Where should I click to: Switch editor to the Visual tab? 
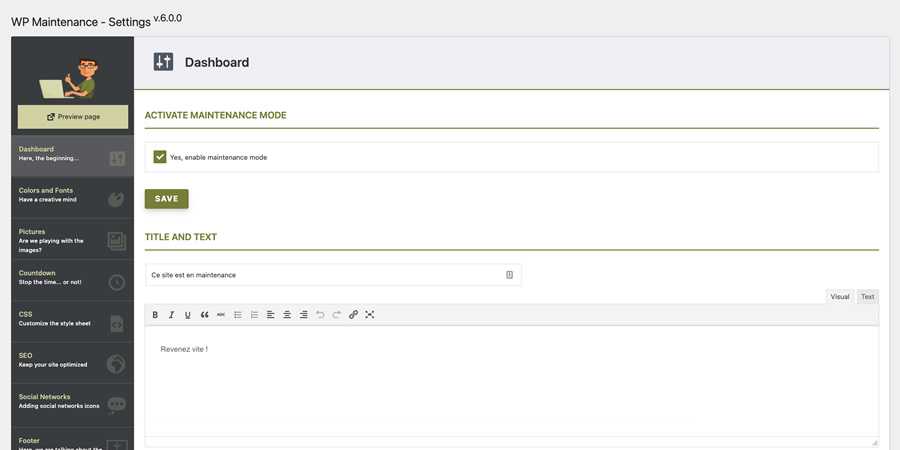[x=839, y=296]
